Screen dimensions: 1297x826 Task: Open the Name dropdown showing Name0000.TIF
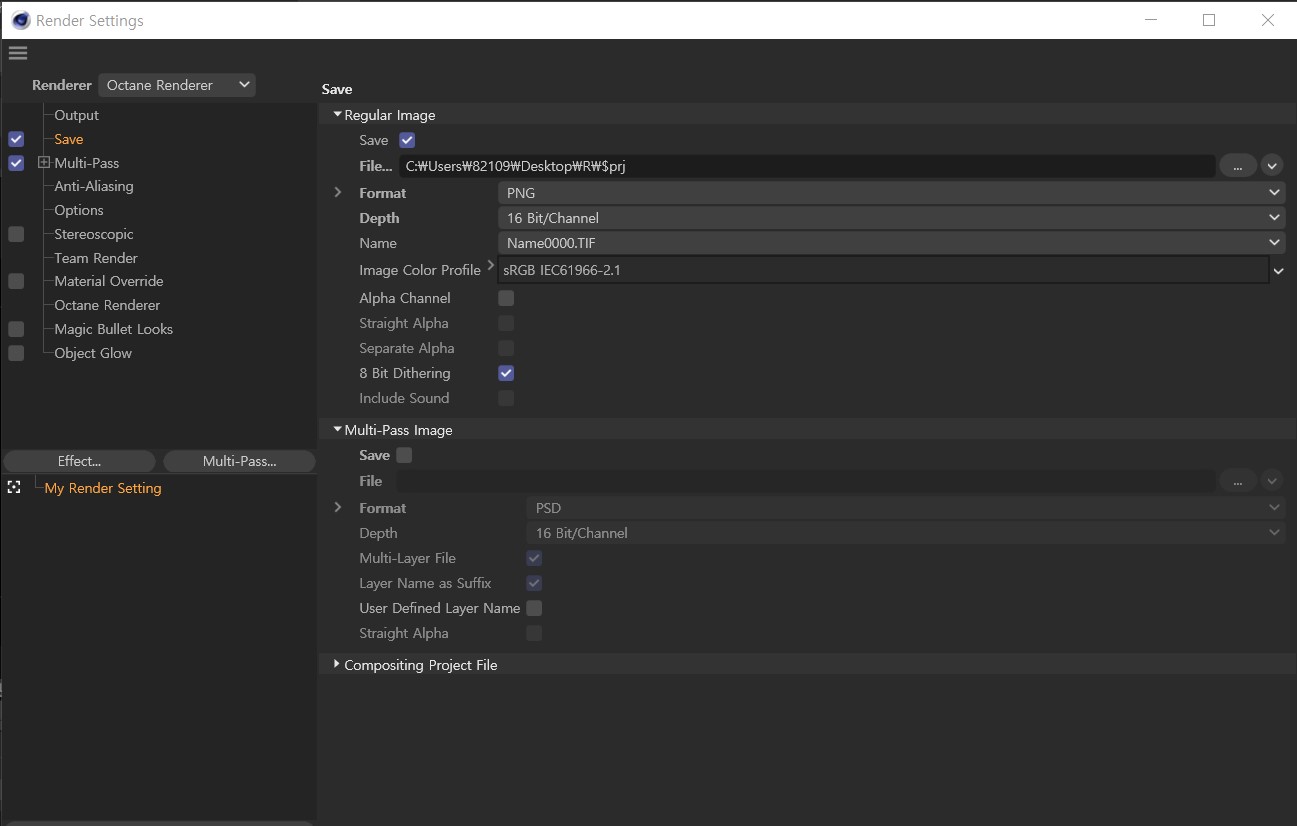coord(891,243)
